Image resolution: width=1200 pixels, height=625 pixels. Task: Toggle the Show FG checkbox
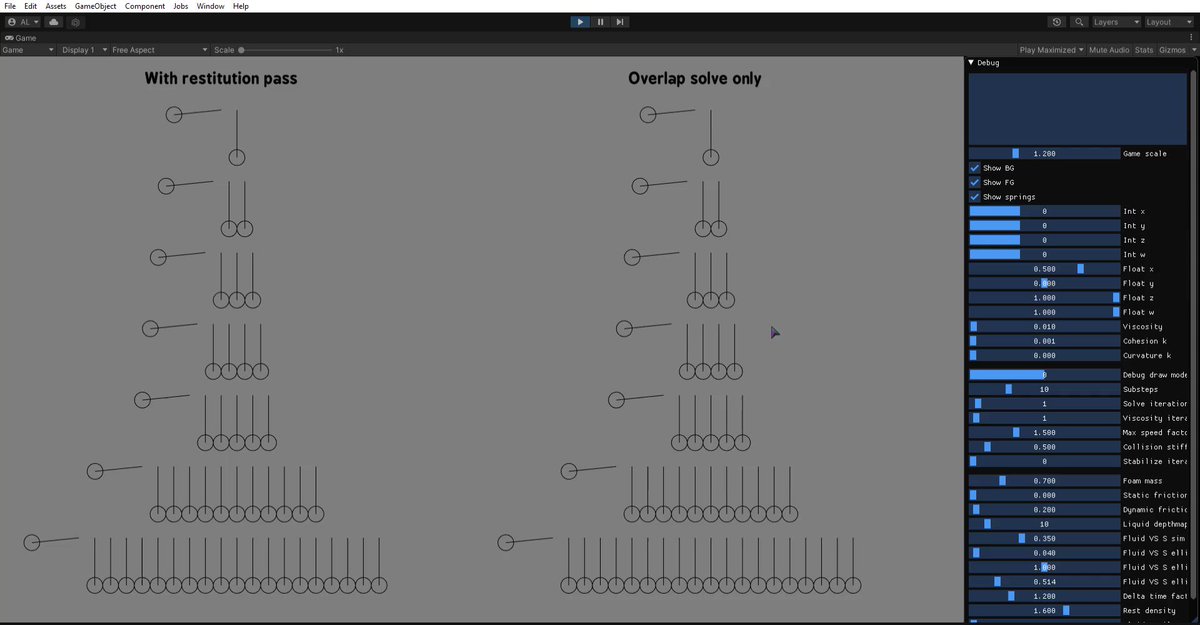click(974, 182)
